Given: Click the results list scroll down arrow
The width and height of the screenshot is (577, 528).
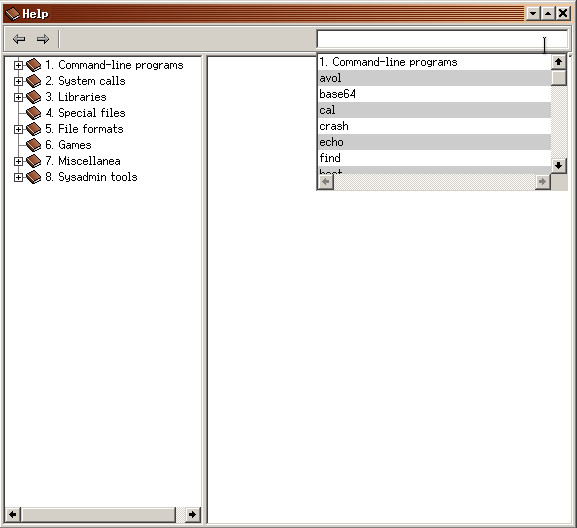Looking at the screenshot, I should pos(559,166).
